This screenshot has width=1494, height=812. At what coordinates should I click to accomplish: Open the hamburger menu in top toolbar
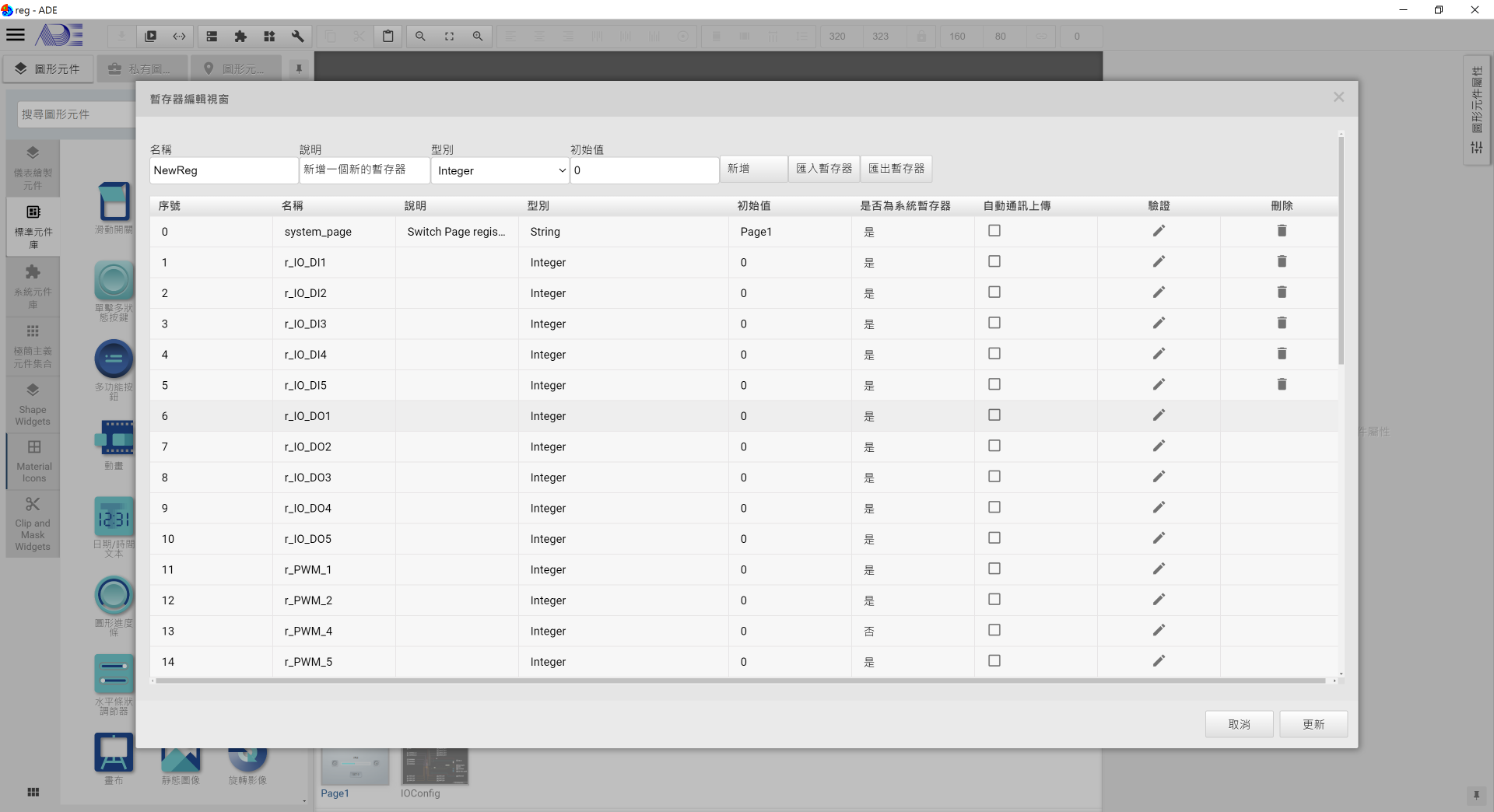click(x=16, y=35)
